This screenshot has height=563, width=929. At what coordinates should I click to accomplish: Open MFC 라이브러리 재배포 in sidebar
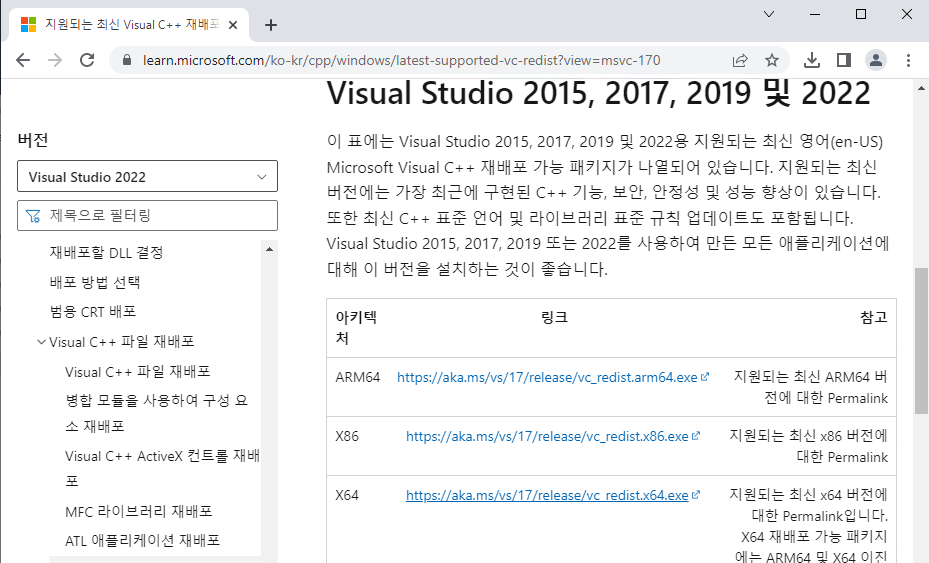click(x=139, y=511)
